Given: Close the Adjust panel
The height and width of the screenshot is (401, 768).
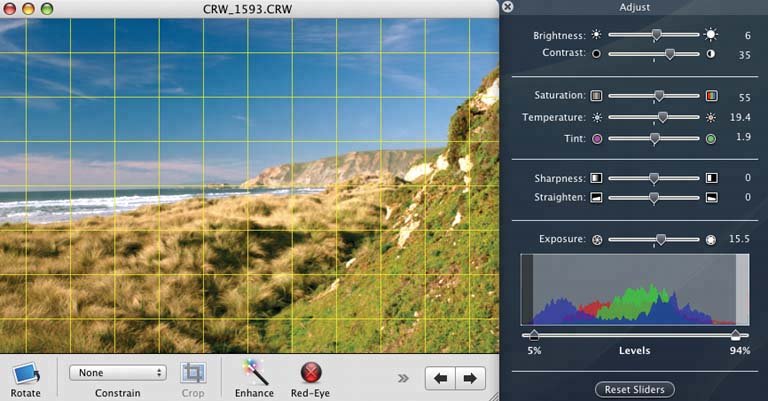Looking at the screenshot, I should click(x=508, y=7).
